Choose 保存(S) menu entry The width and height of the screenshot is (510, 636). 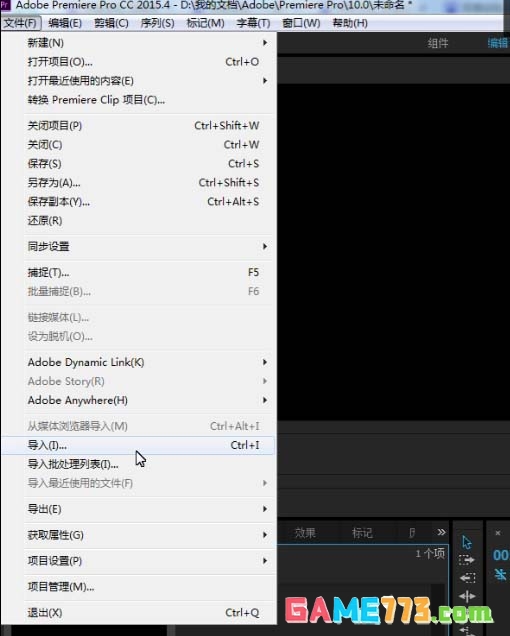tap(138, 163)
